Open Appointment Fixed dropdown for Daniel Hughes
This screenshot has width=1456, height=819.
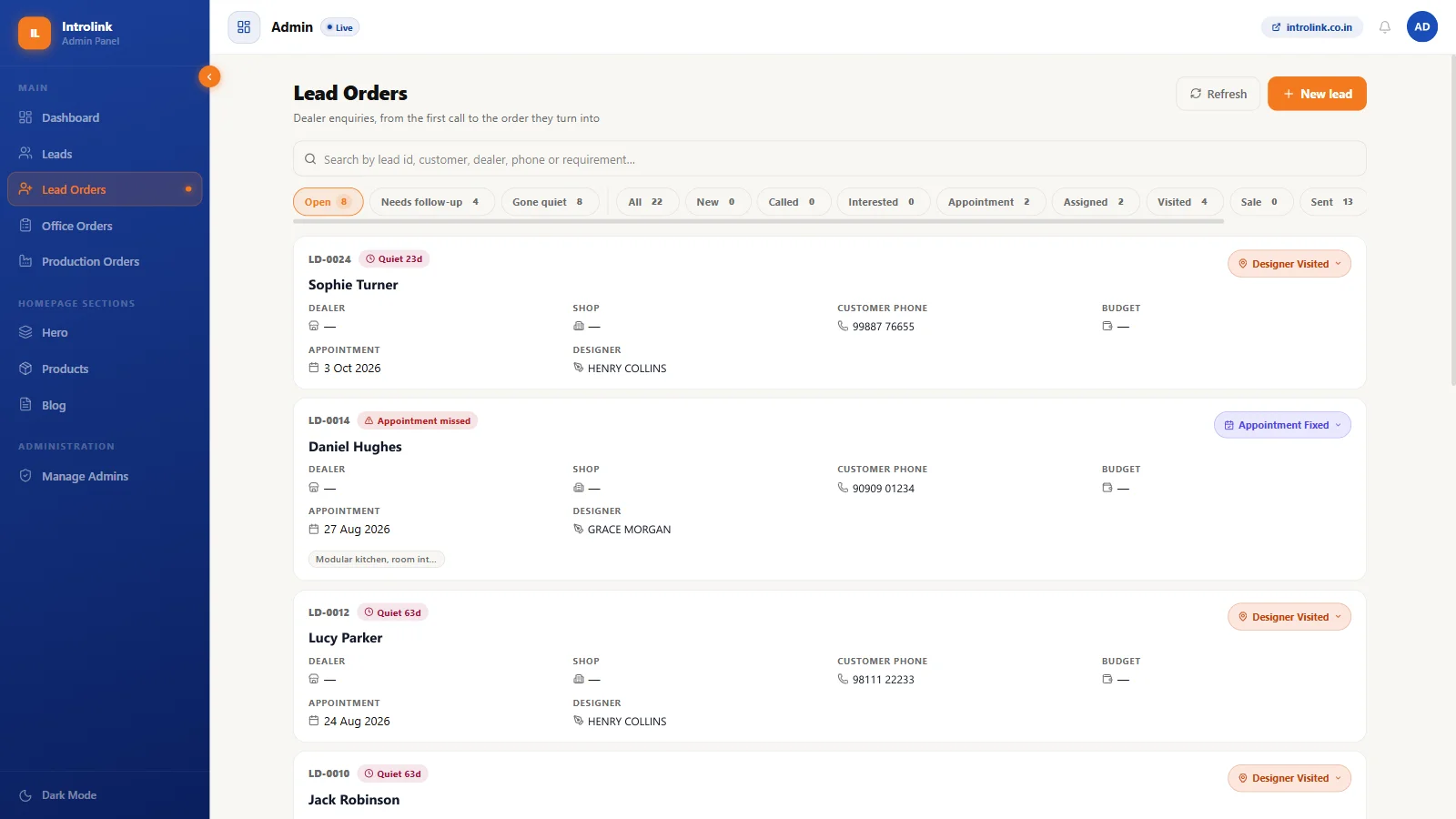point(1282,425)
